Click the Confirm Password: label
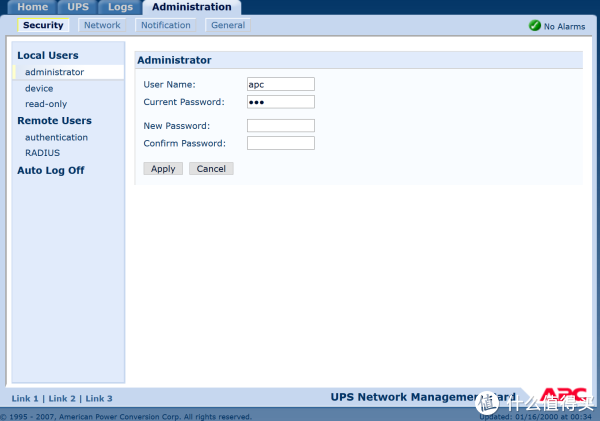 click(184, 144)
